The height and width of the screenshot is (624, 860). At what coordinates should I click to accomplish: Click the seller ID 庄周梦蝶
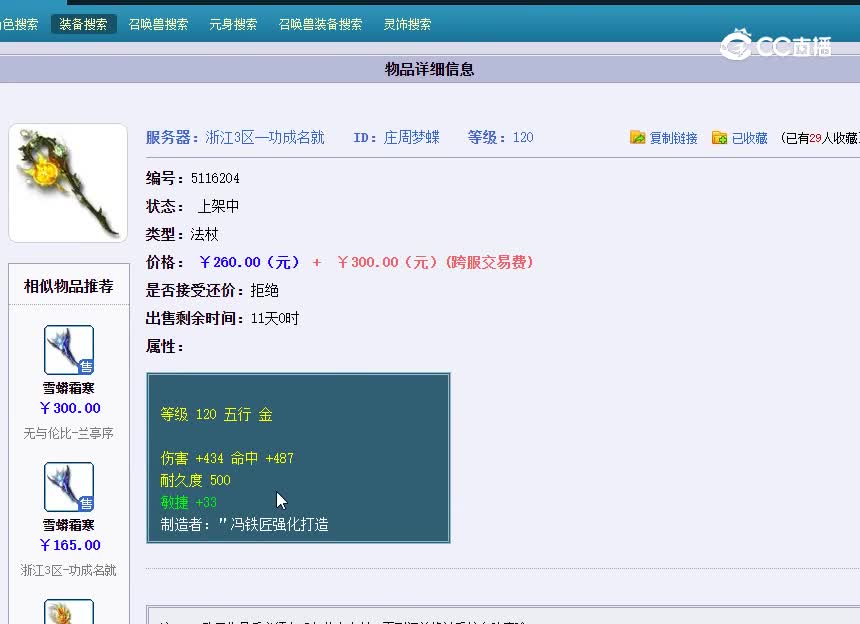[x=411, y=137]
